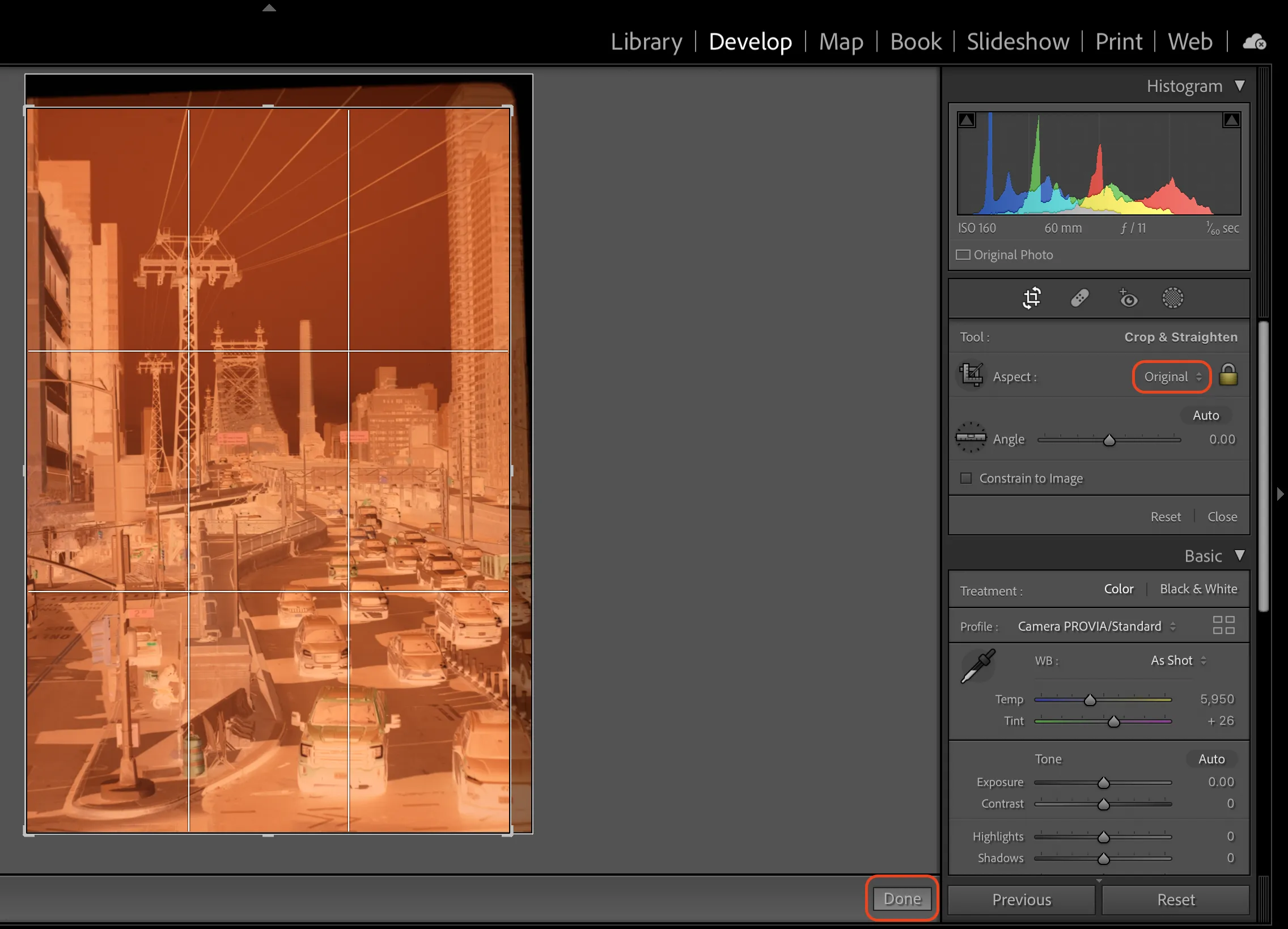Image resolution: width=1288 pixels, height=929 pixels.
Task: Choose Black & White treatment
Action: coord(1198,589)
